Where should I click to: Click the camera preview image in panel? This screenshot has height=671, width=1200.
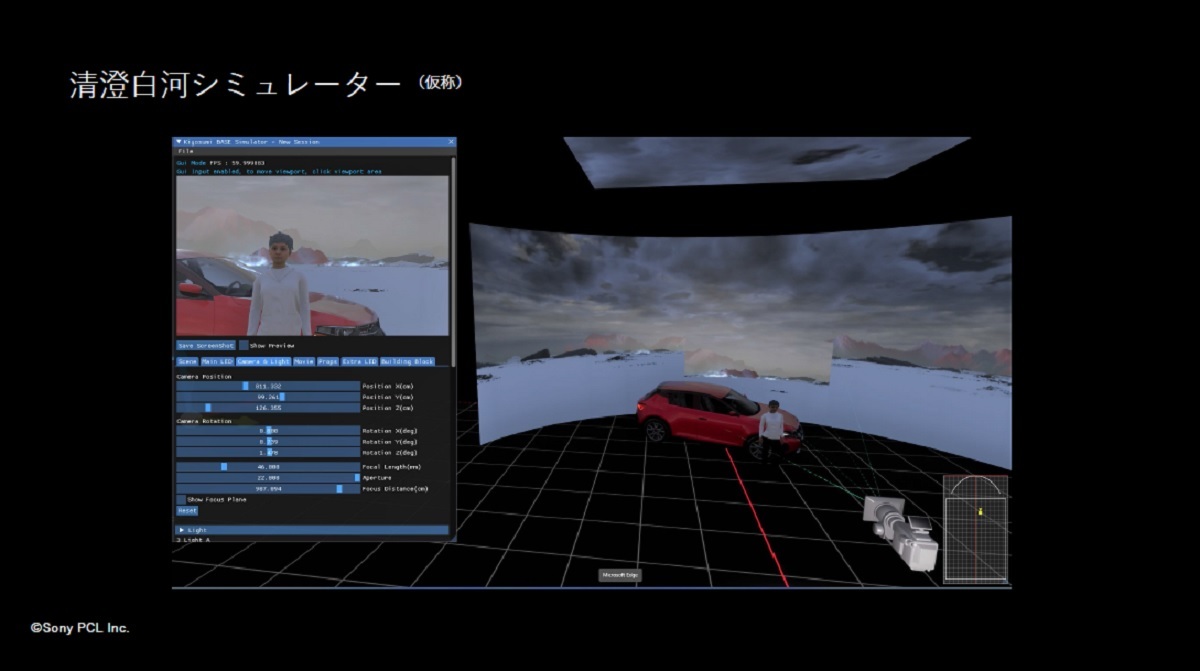[312, 256]
